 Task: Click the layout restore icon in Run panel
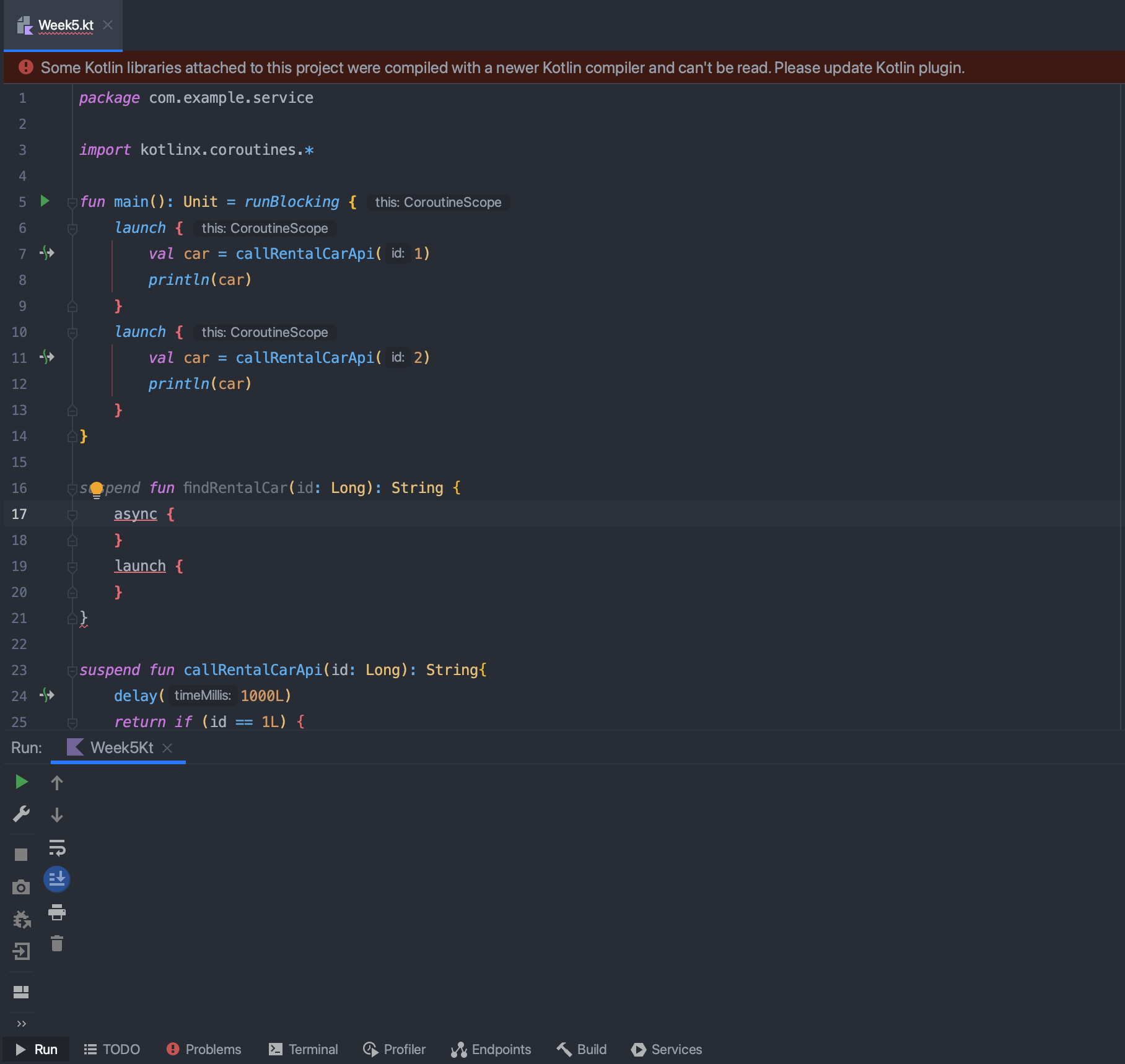pyautogui.click(x=21, y=992)
